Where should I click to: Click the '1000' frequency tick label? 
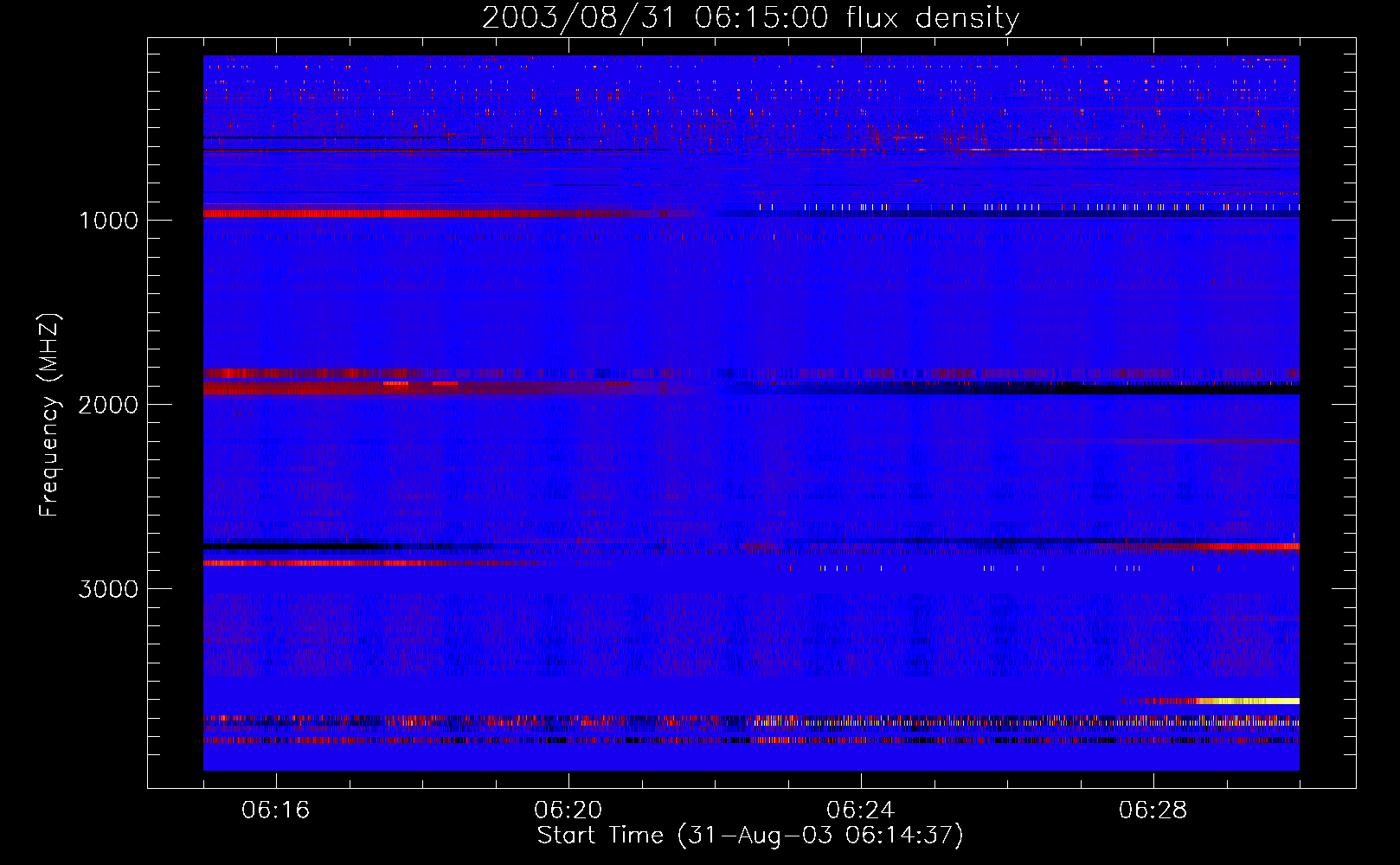point(108,221)
